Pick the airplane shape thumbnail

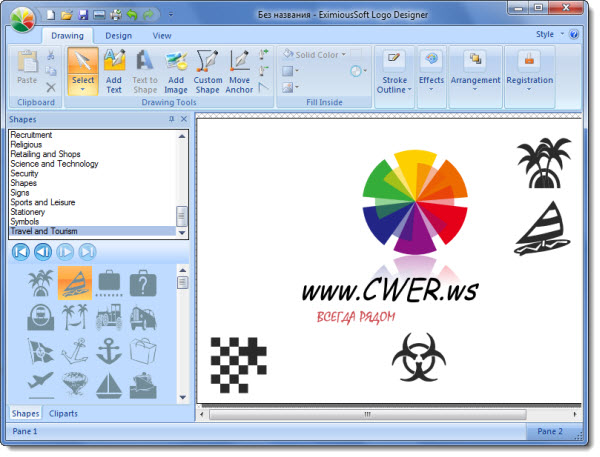pos(41,384)
